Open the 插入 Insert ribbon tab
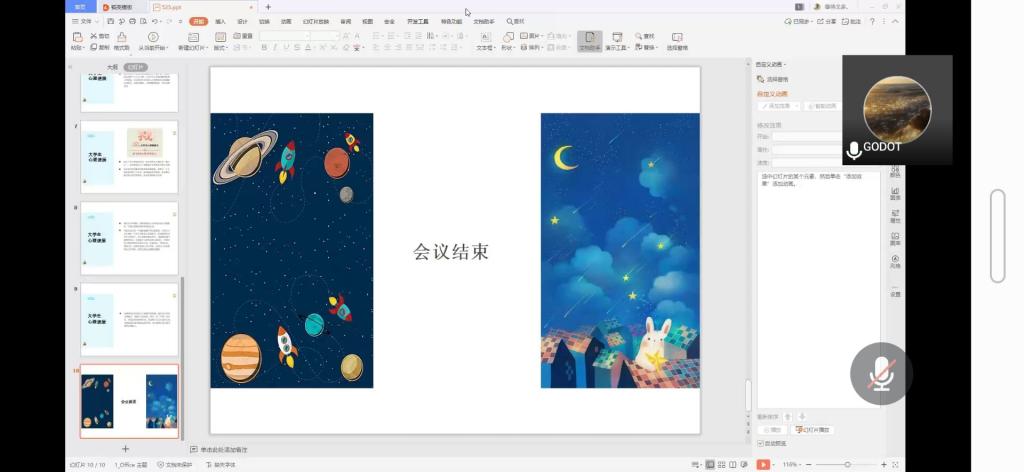The height and width of the screenshot is (472, 1024). click(220, 20)
